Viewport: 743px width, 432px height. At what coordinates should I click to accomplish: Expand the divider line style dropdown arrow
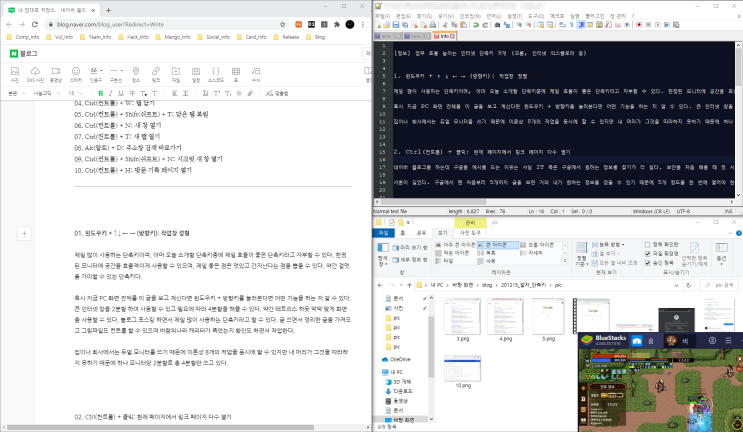coord(122,71)
